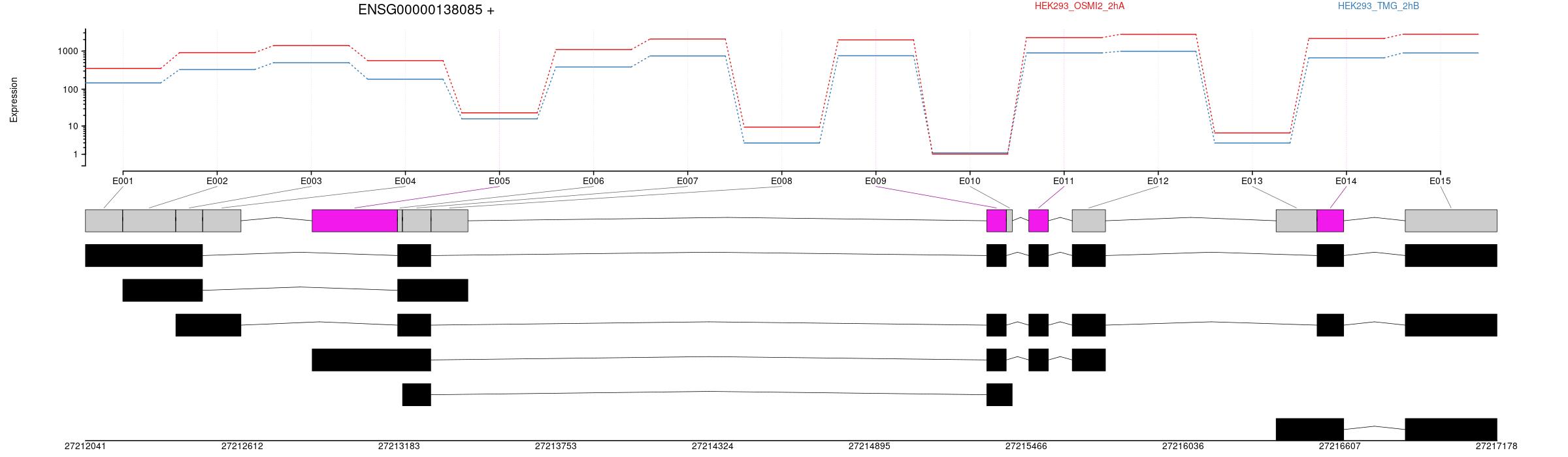The image size is (1568, 457).
Task: Select the HEK293_TMG_2hB legend label
Action: (x=1379, y=6)
